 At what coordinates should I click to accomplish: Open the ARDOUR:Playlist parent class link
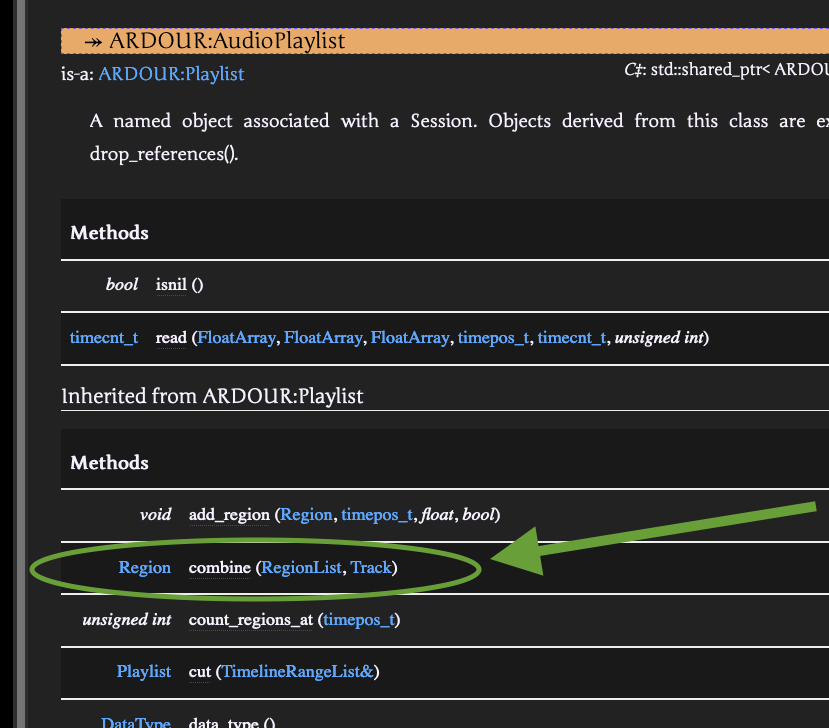click(171, 74)
